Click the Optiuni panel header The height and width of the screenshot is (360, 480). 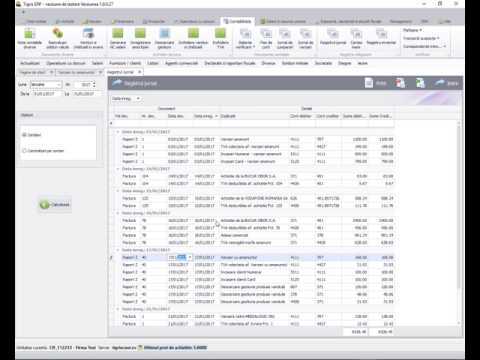point(60,115)
